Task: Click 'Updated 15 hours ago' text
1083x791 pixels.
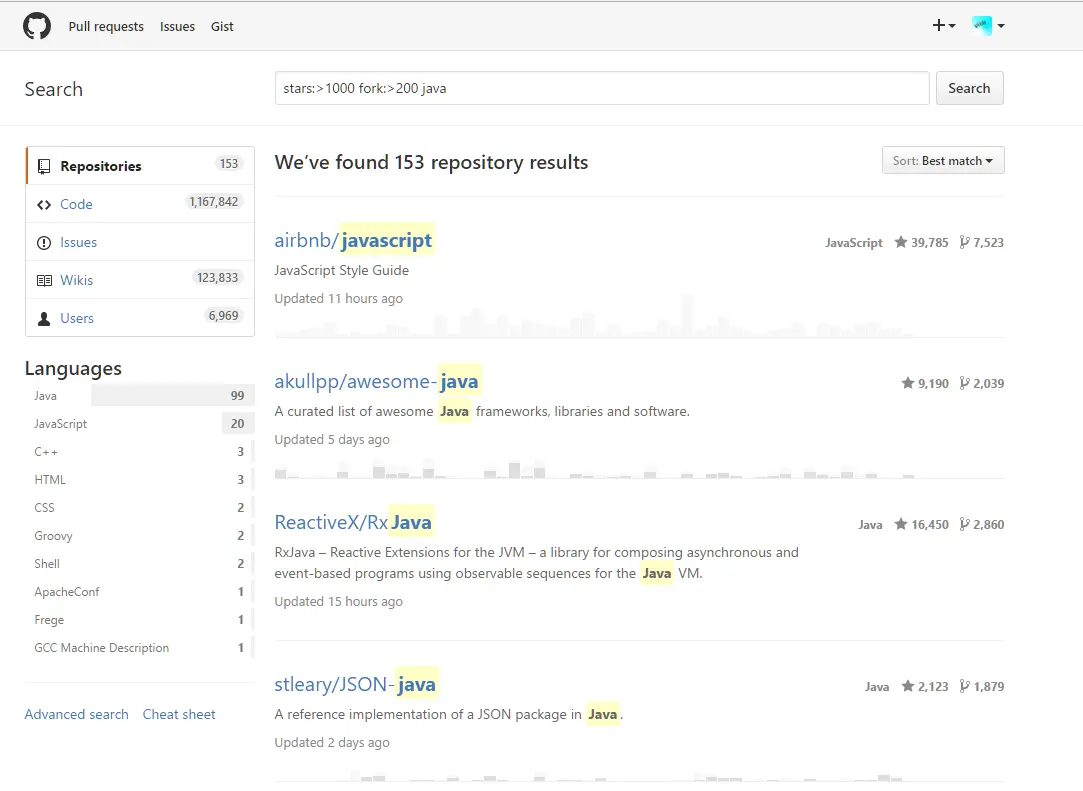Action: pyautogui.click(x=338, y=602)
